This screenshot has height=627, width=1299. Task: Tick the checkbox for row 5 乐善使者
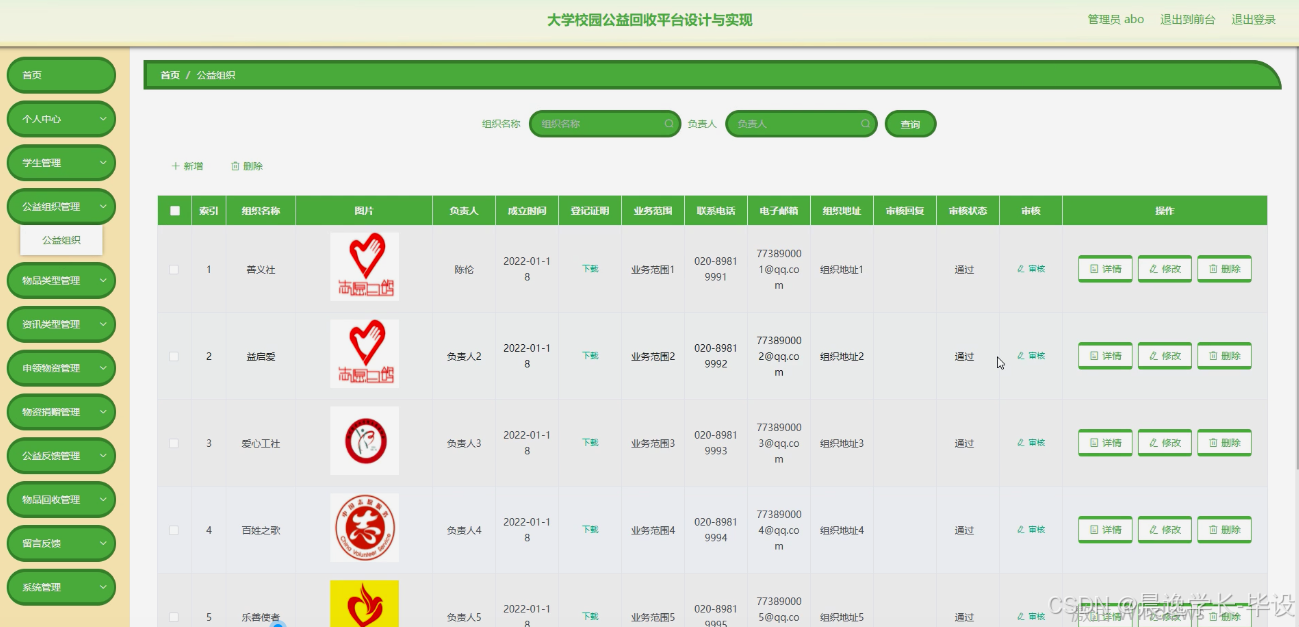175,617
